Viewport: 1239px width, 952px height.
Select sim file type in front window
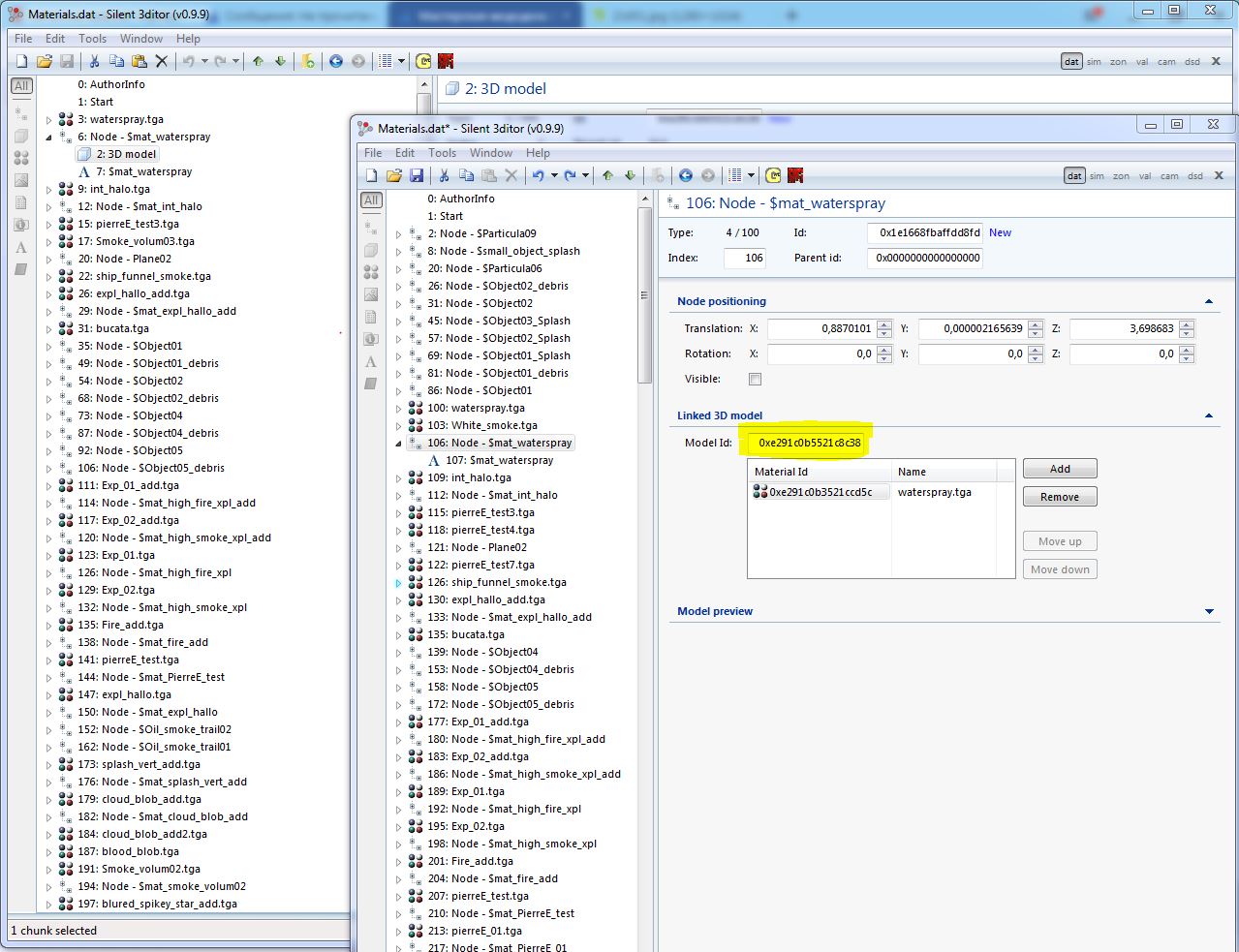point(1097,176)
